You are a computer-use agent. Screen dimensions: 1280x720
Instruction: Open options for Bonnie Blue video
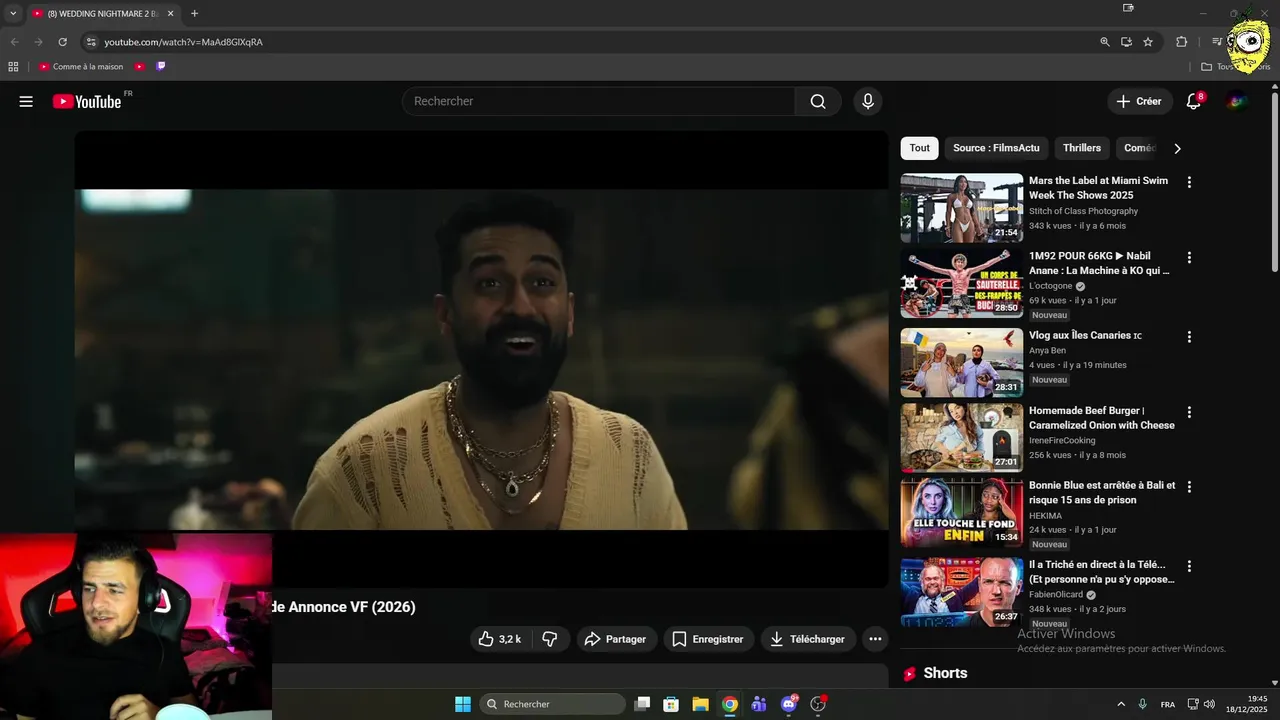pos(1189,487)
